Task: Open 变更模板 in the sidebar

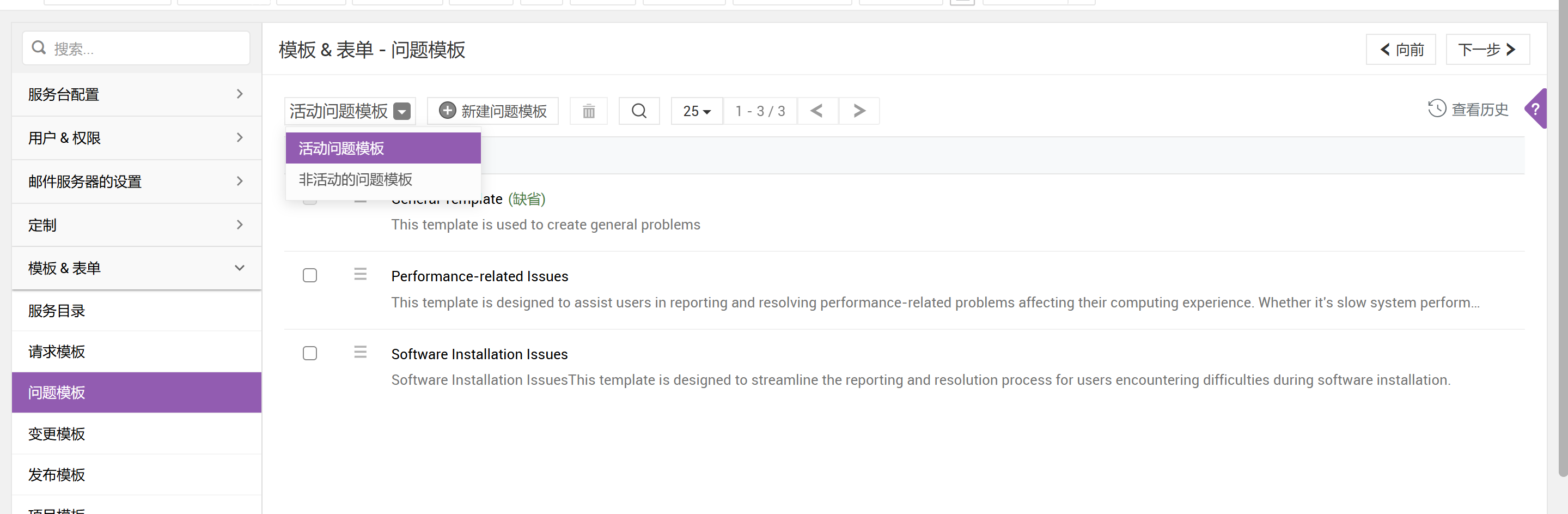Action: pos(57,434)
